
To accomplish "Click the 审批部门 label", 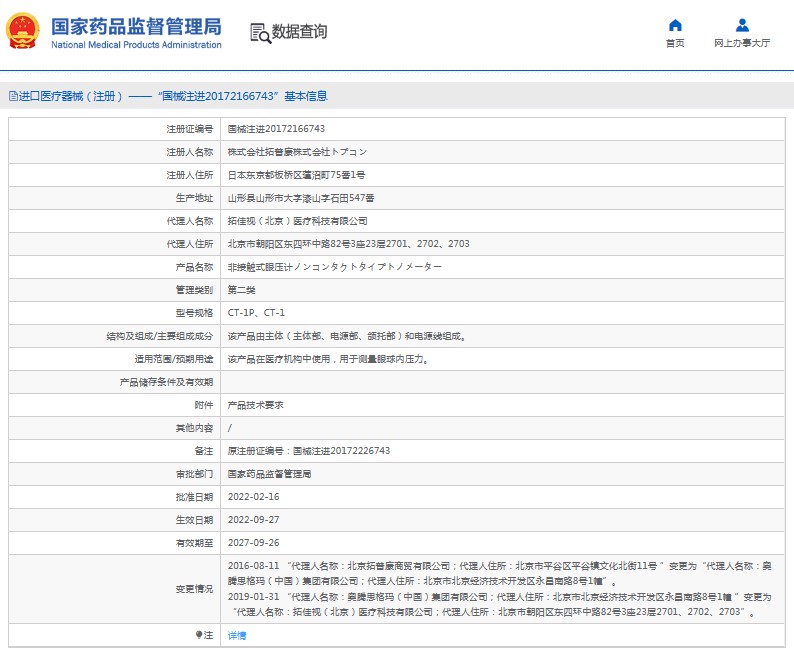I will coord(194,474).
